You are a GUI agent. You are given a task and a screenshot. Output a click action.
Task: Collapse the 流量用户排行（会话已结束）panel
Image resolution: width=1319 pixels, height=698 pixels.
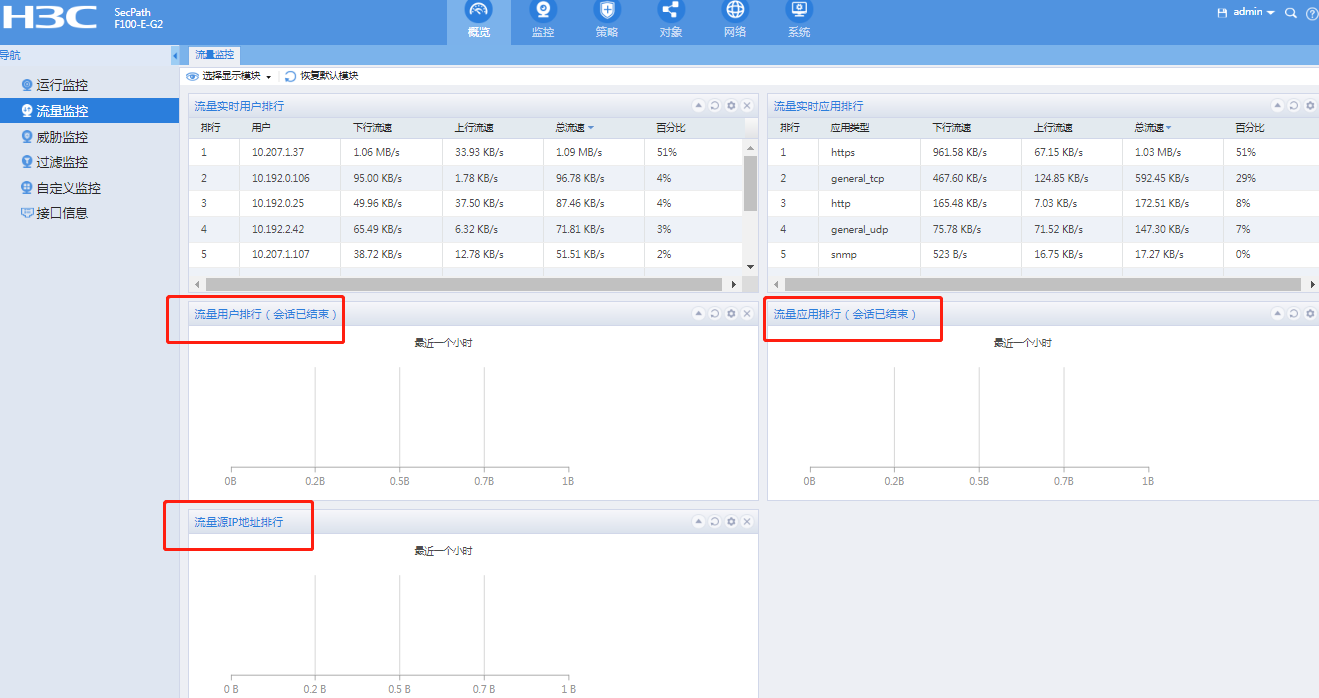(x=699, y=313)
